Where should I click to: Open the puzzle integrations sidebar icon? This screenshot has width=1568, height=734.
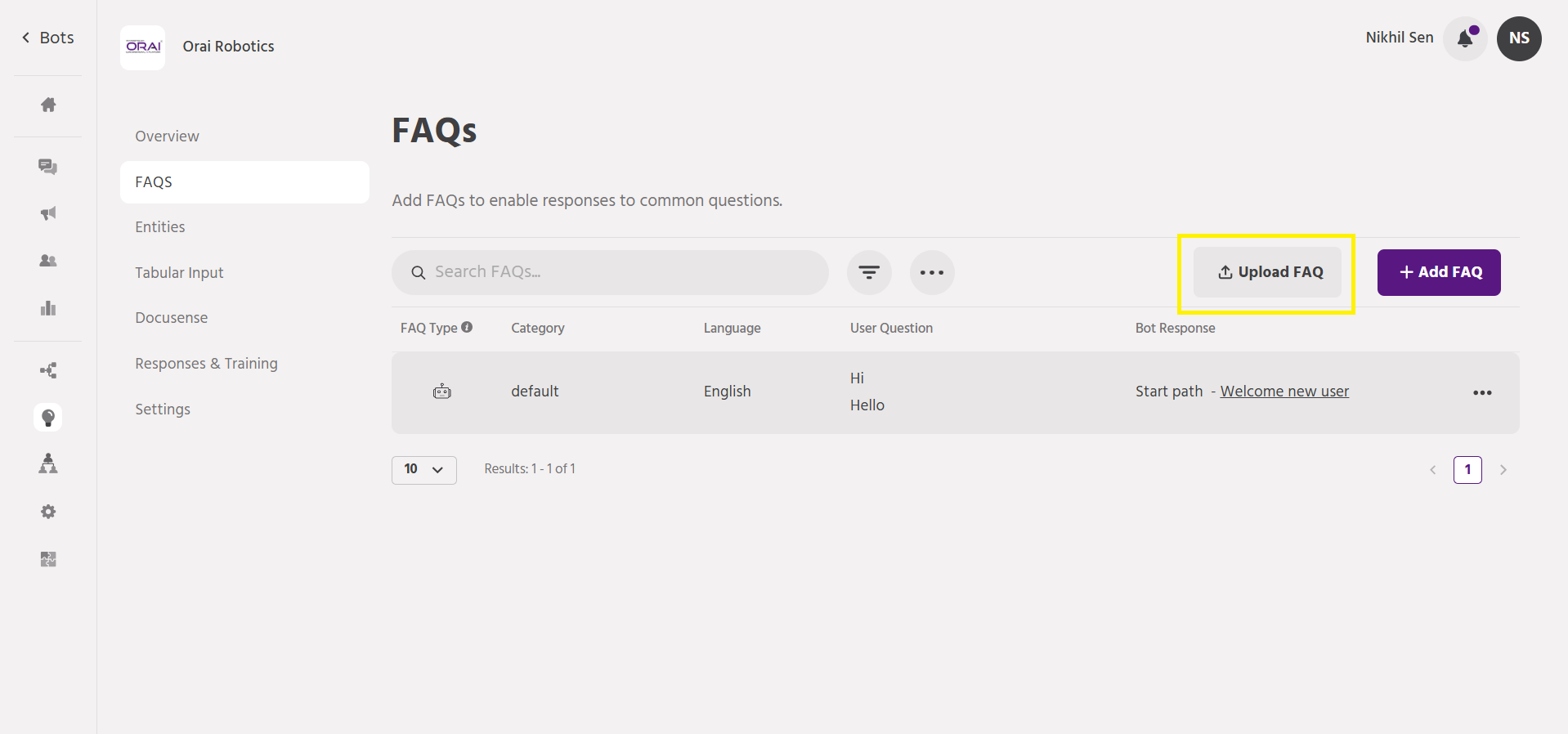coord(48,559)
